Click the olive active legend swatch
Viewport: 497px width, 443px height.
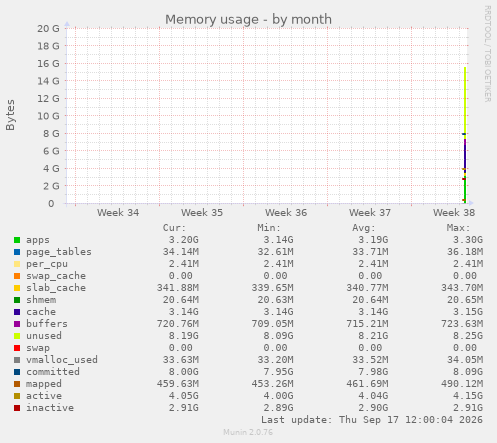coord(17,396)
